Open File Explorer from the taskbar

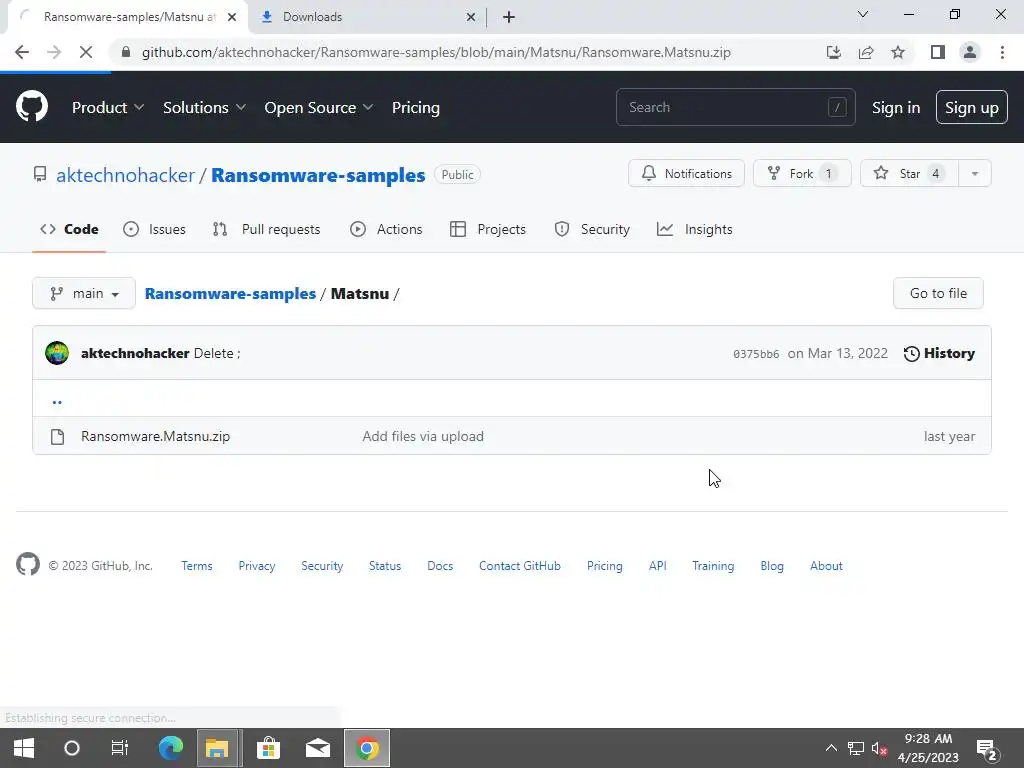[217, 748]
